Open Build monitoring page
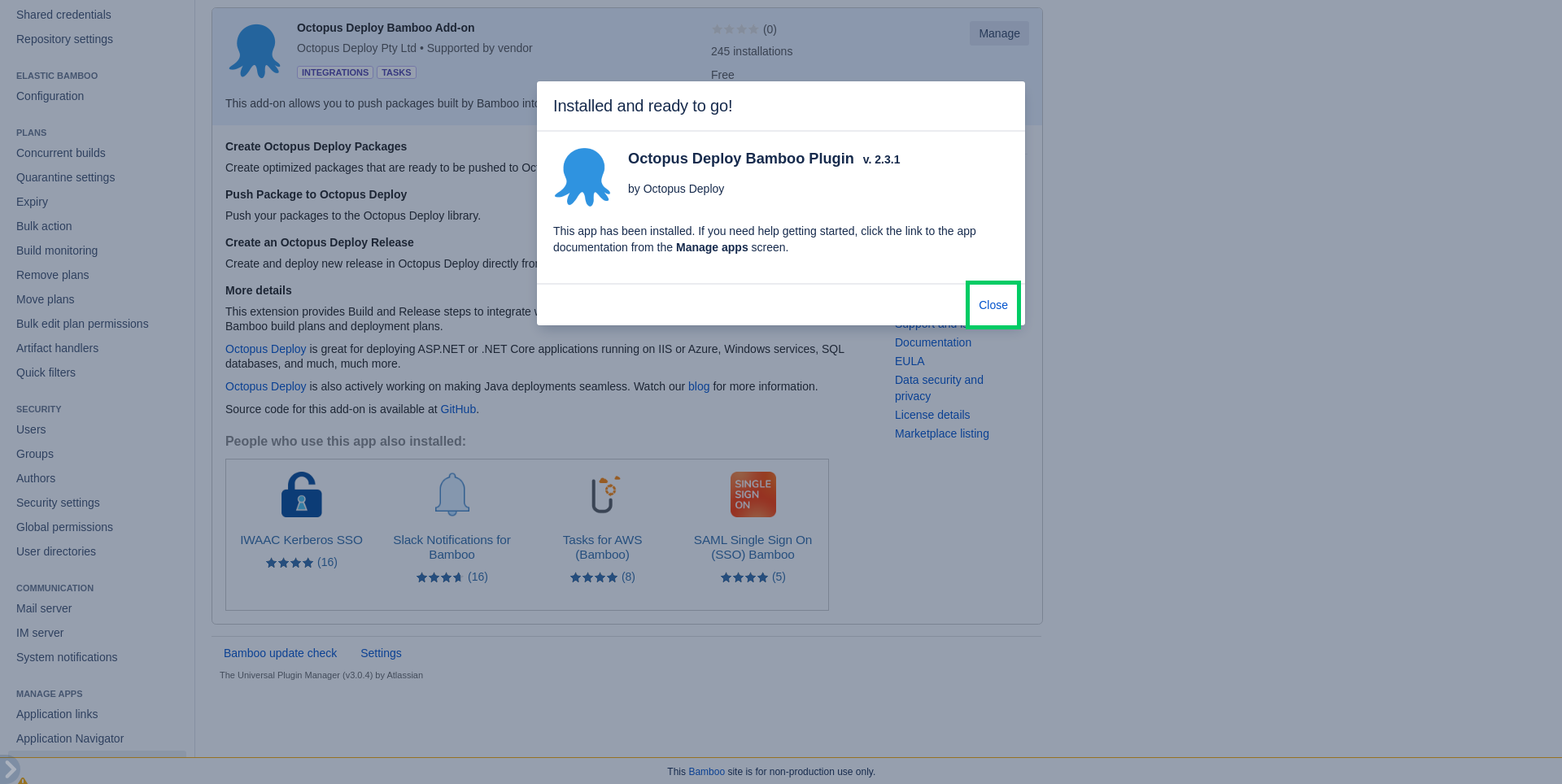This screenshot has height=784, width=1562. click(x=57, y=250)
